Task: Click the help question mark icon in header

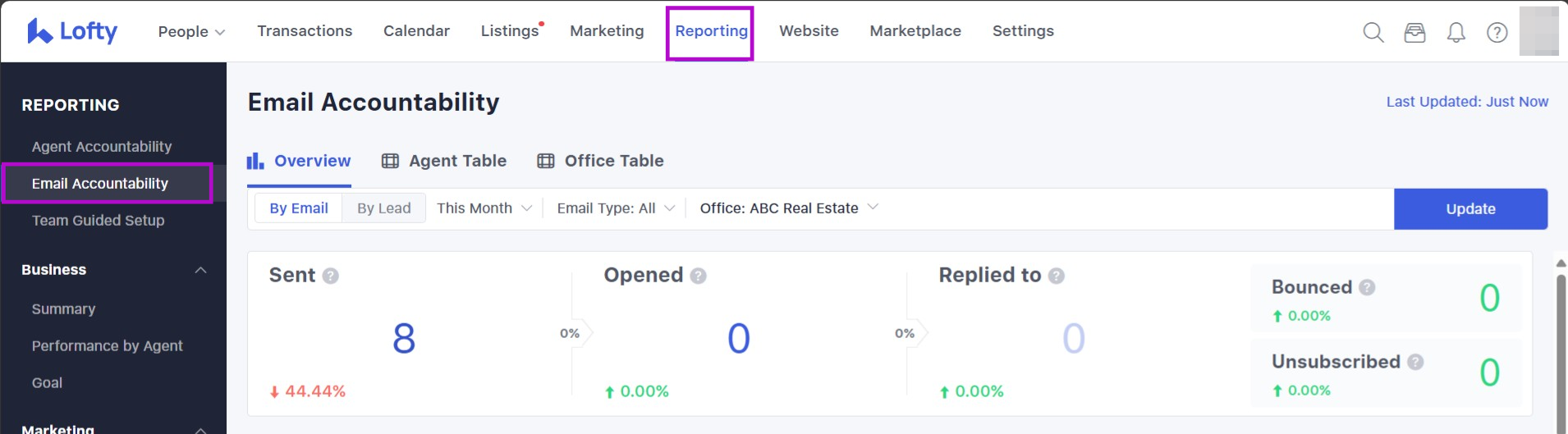Action: pos(1497,32)
